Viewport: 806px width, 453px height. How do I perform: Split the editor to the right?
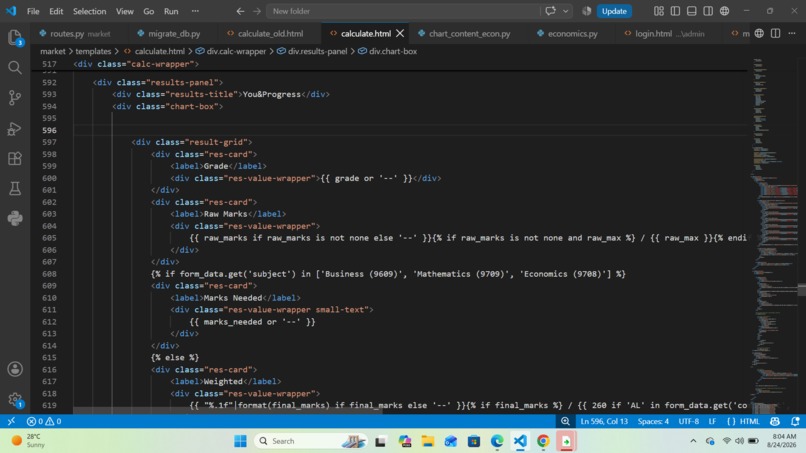coord(775,33)
